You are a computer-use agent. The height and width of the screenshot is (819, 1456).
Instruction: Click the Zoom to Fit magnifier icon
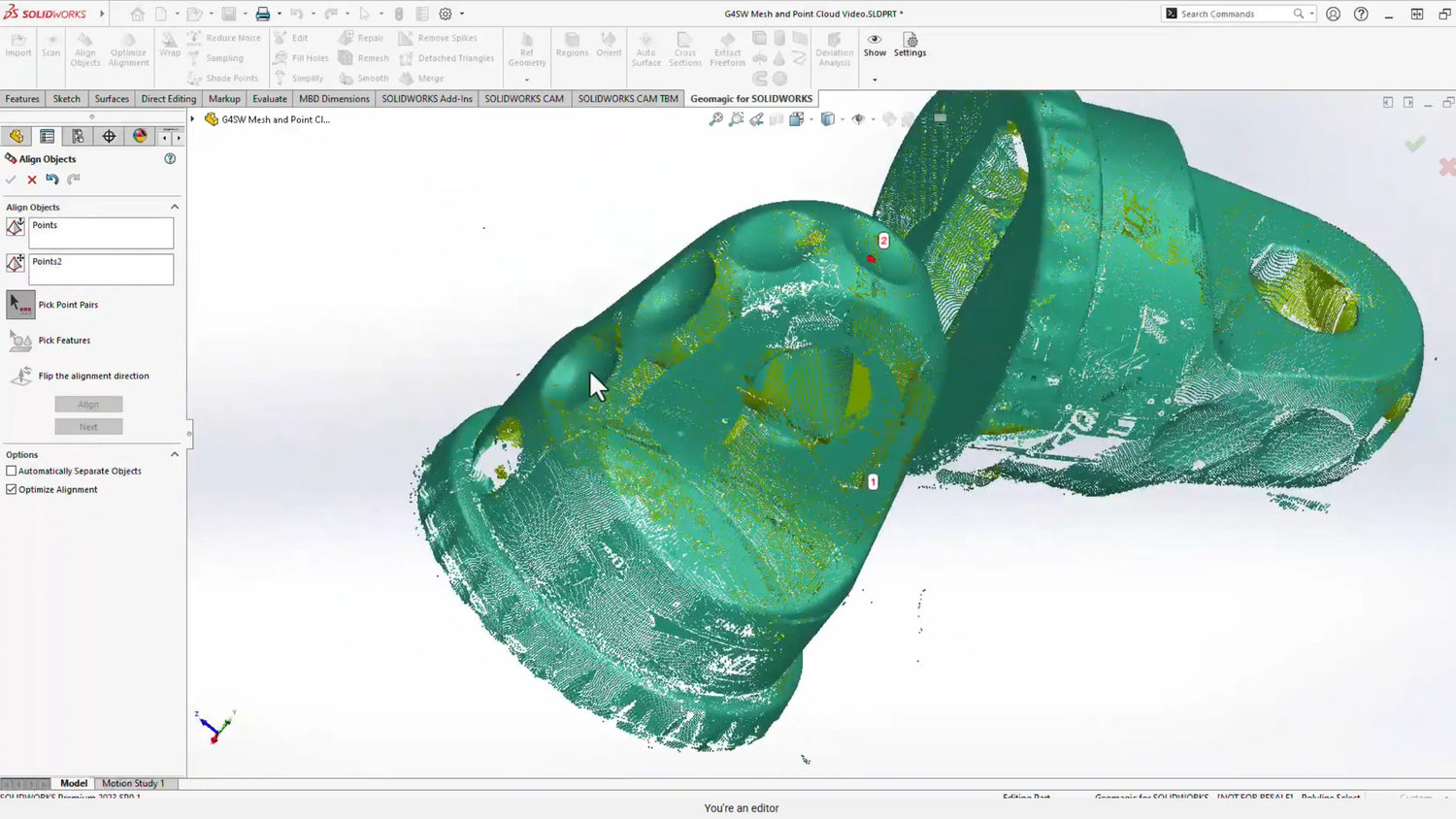pos(716,119)
